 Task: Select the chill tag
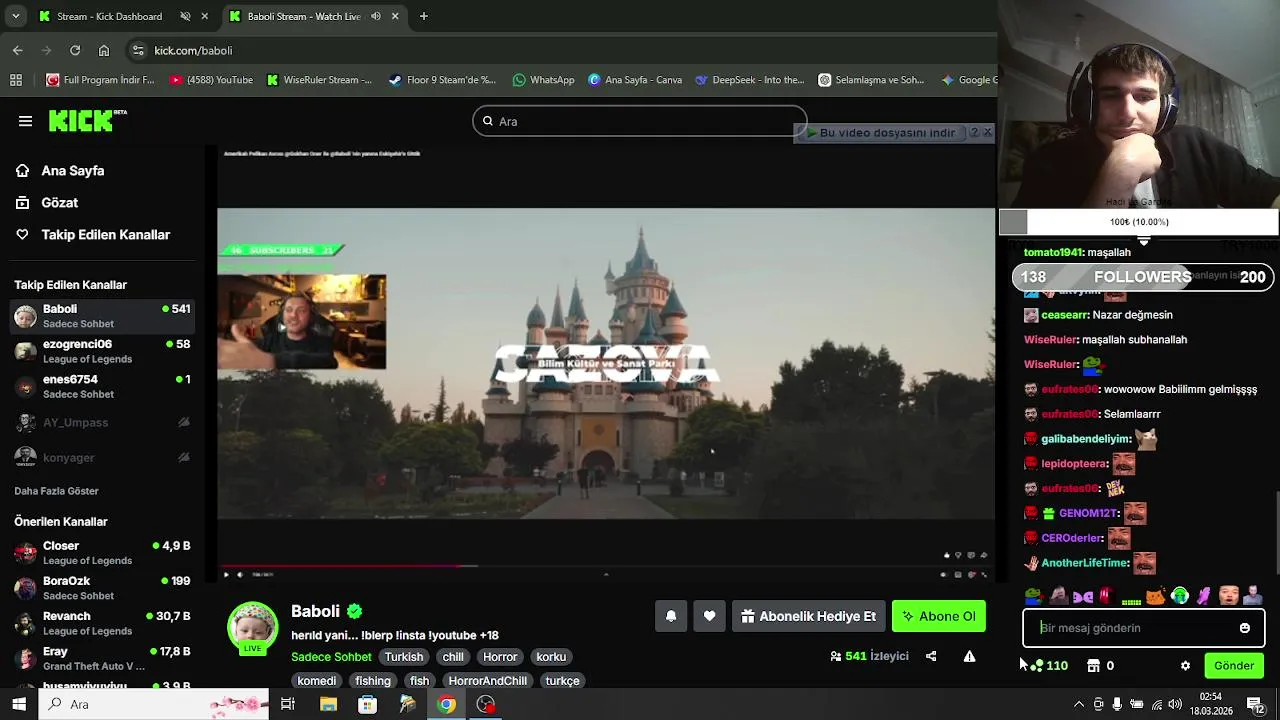tap(453, 657)
